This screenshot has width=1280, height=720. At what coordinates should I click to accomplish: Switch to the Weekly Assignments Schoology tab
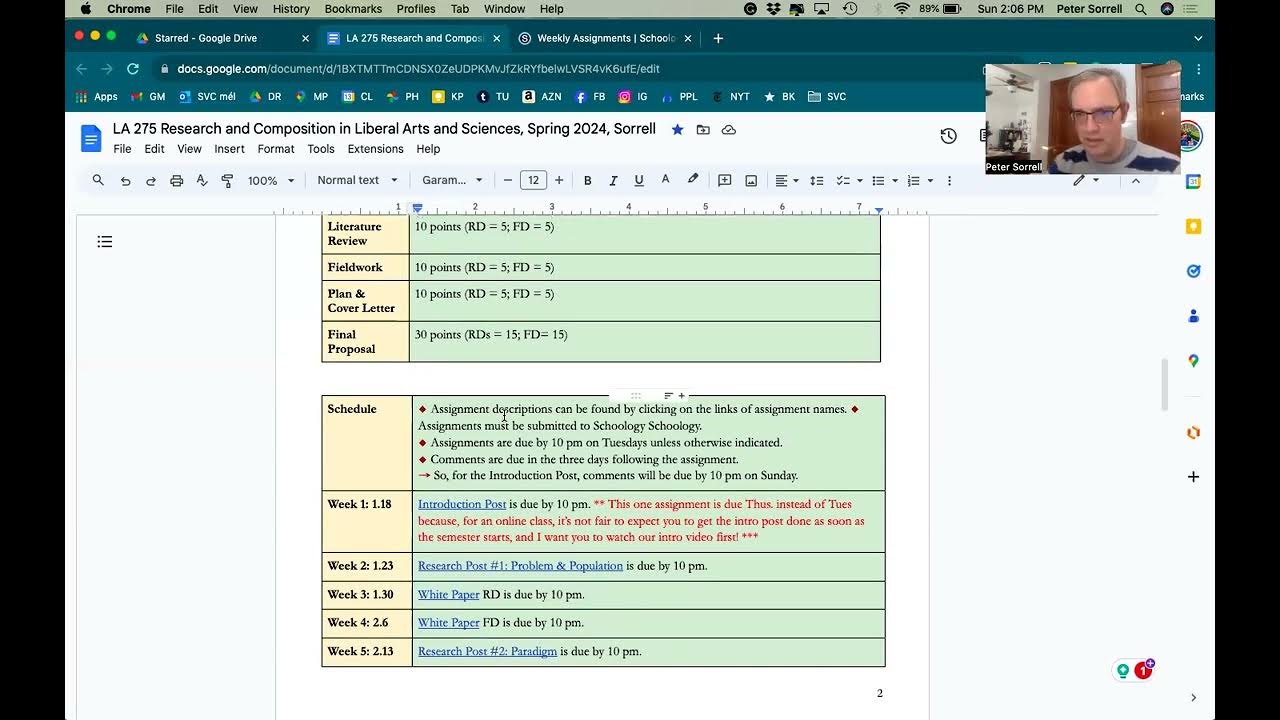[x=605, y=38]
